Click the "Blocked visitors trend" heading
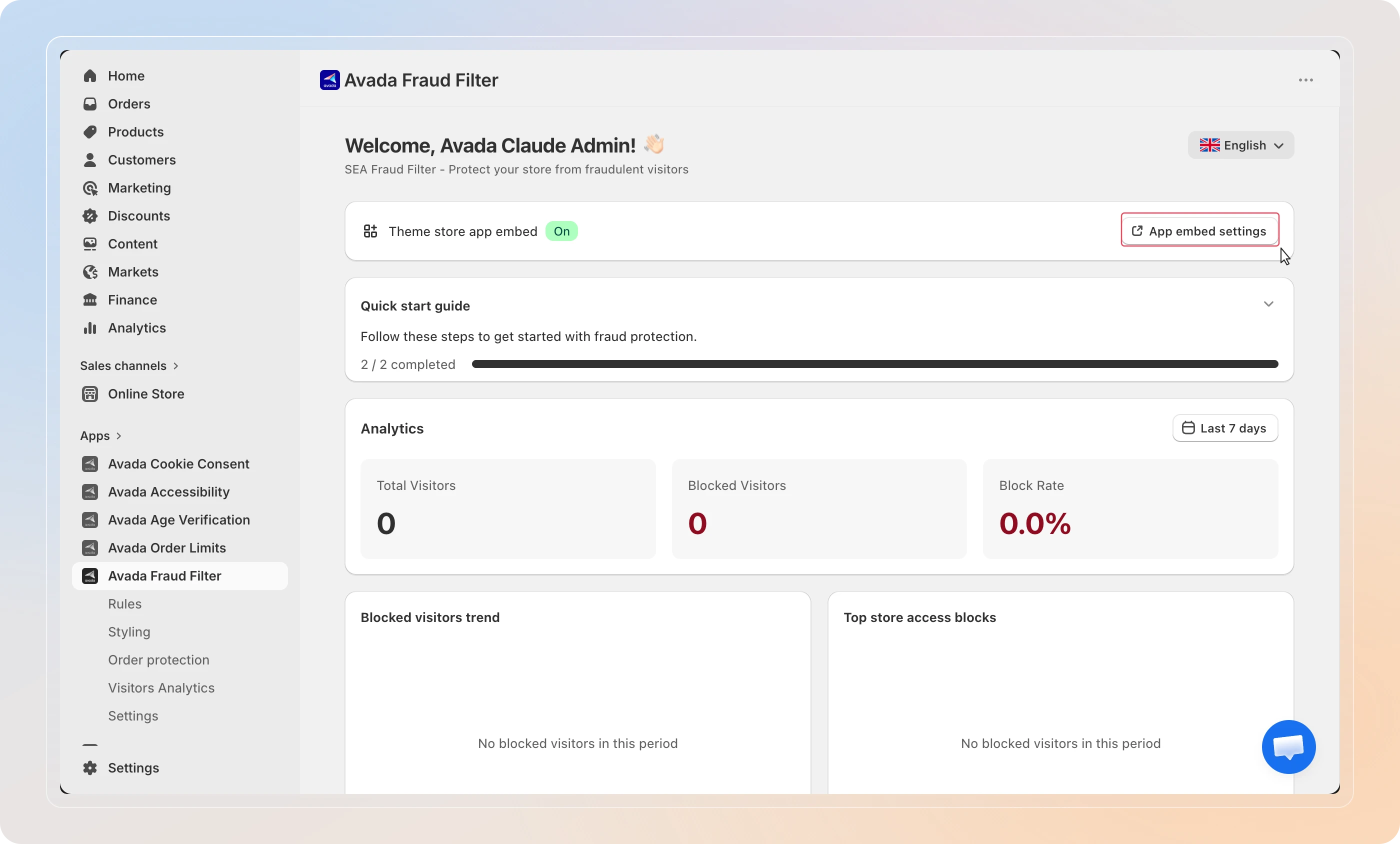 [x=430, y=617]
